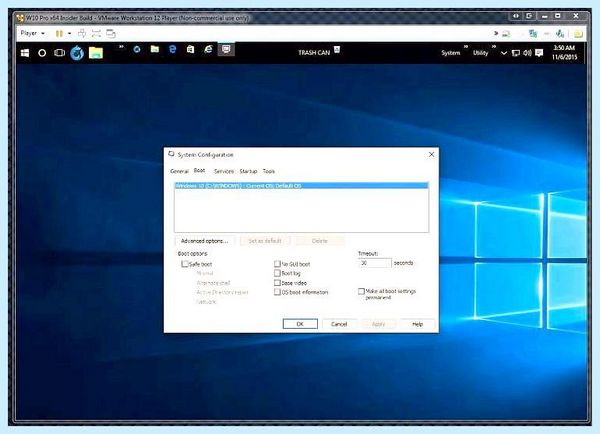Toggle OS boot information checkbox

(277, 292)
